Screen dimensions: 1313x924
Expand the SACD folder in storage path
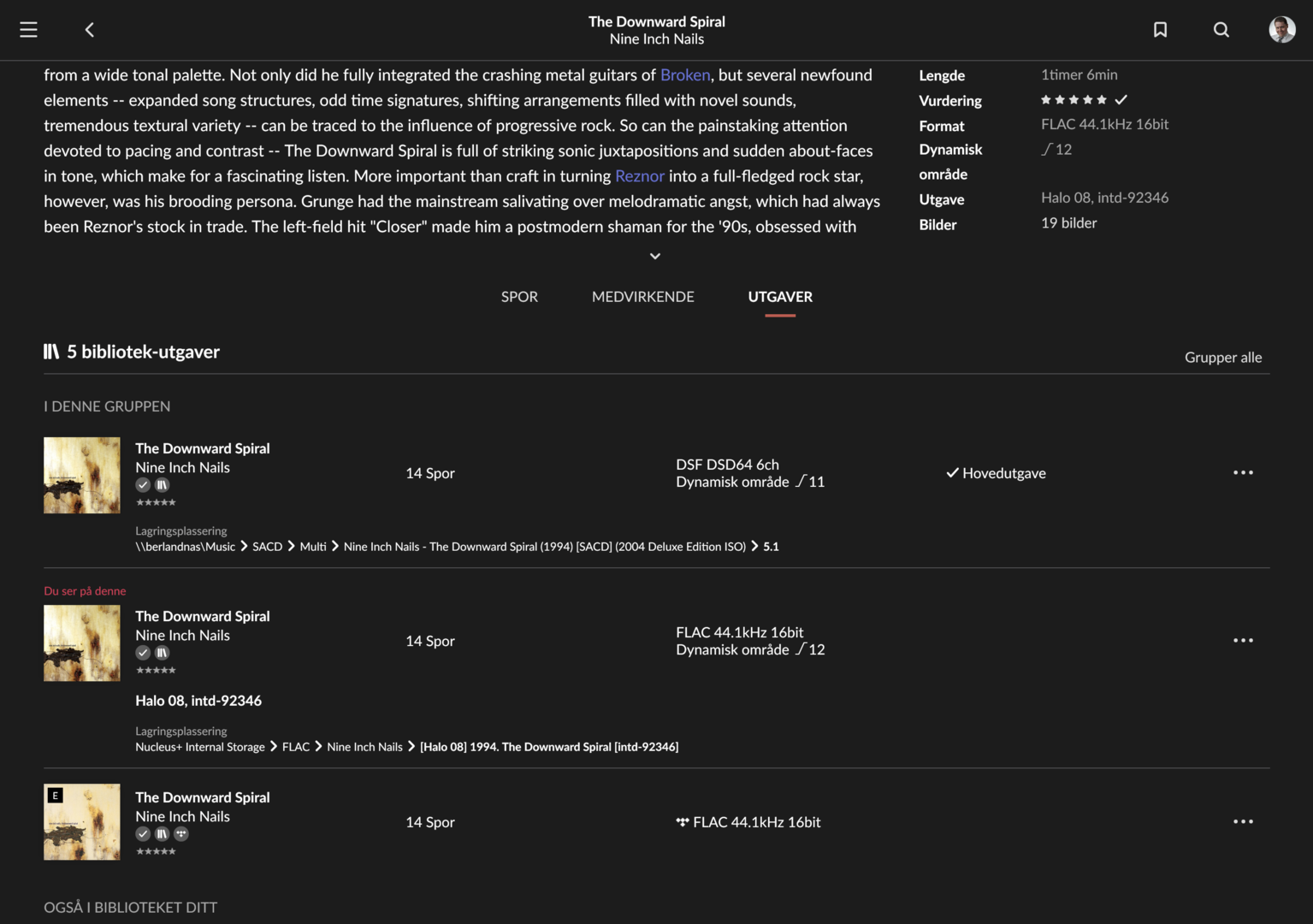click(x=267, y=547)
